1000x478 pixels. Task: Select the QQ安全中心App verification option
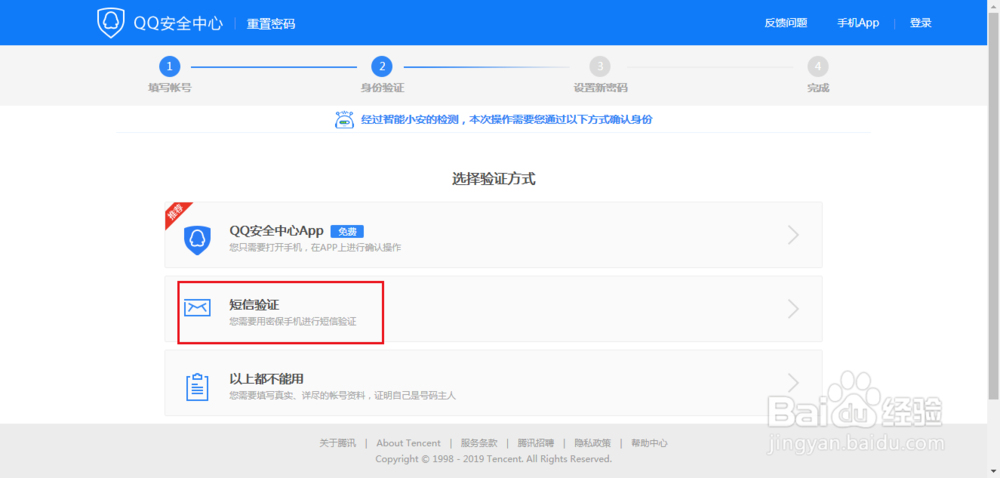(493, 235)
